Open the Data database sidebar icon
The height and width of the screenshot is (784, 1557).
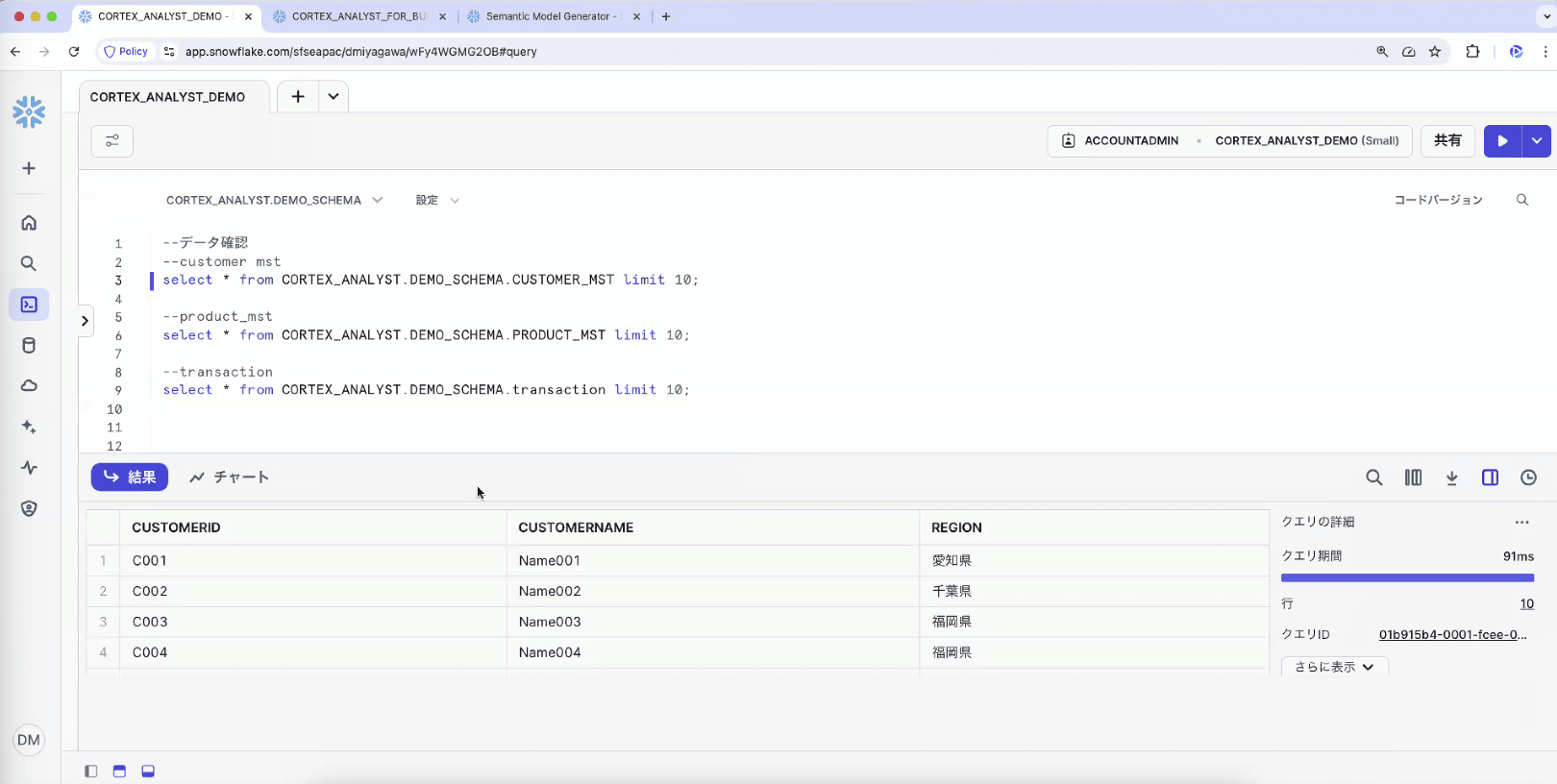point(29,346)
